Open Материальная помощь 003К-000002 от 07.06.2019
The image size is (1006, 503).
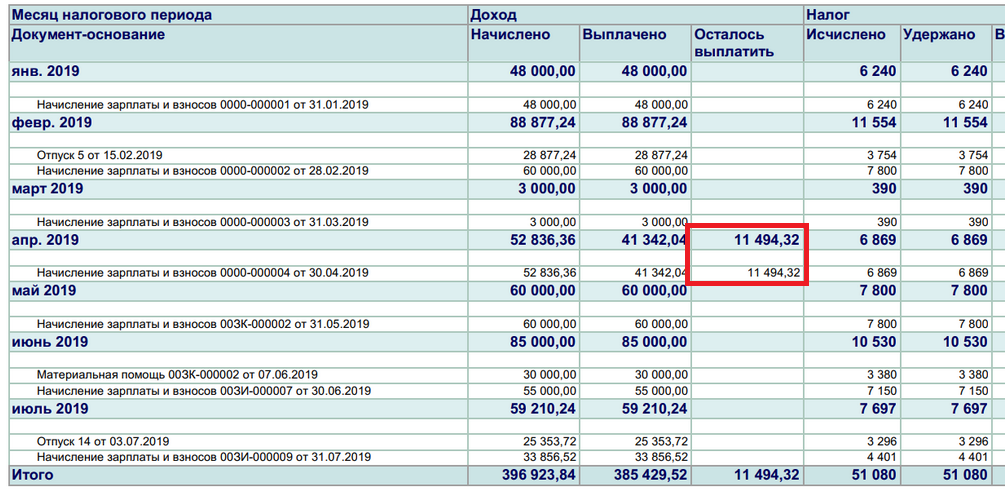177,374
